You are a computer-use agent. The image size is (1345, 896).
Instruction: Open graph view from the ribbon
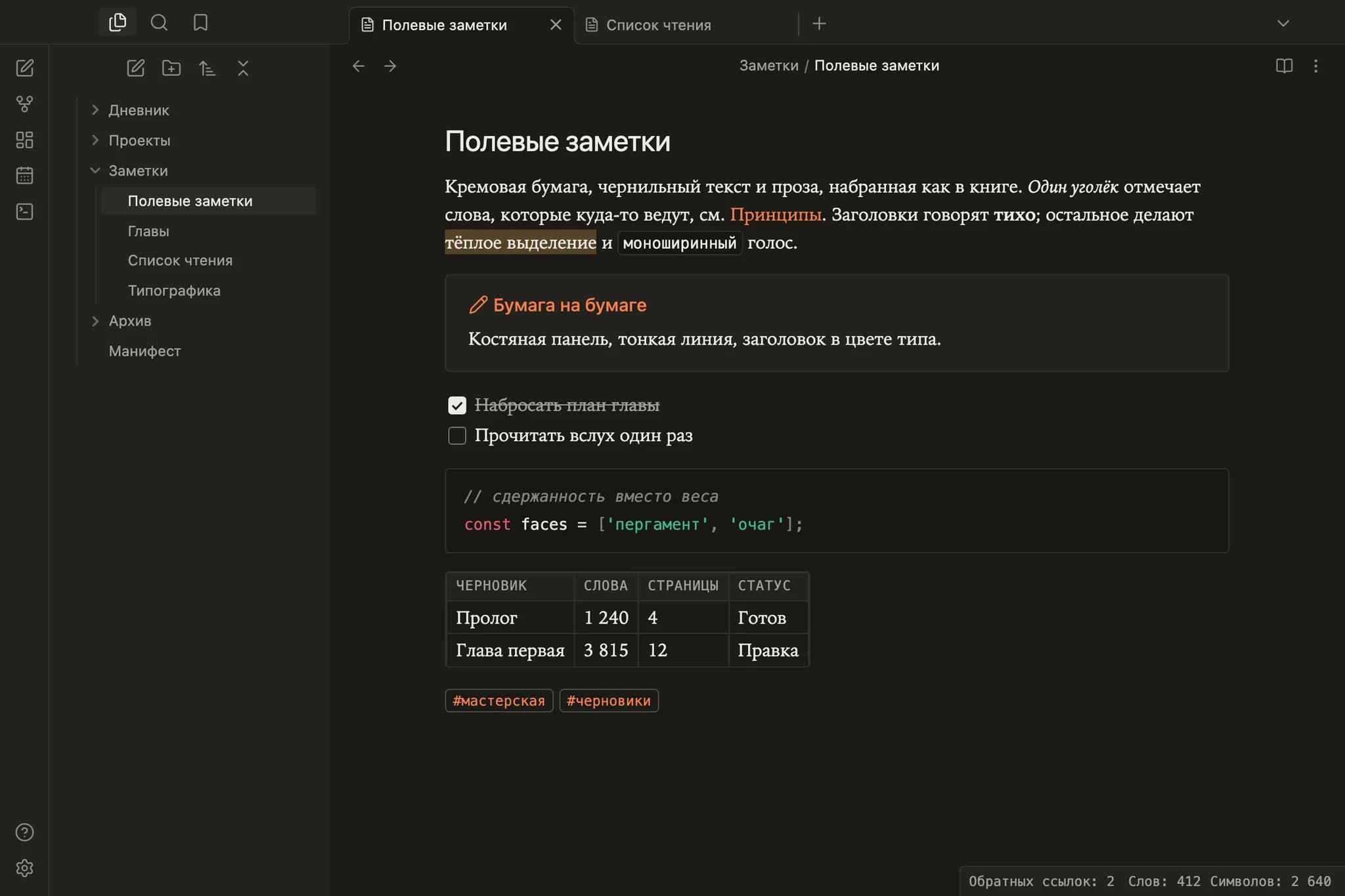(x=24, y=104)
